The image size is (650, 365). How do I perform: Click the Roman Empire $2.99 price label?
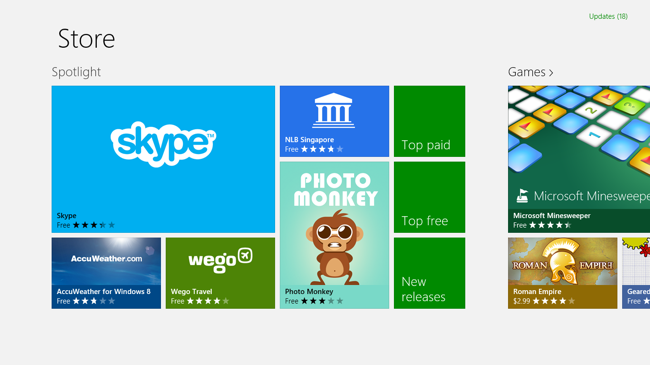[x=521, y=301]
